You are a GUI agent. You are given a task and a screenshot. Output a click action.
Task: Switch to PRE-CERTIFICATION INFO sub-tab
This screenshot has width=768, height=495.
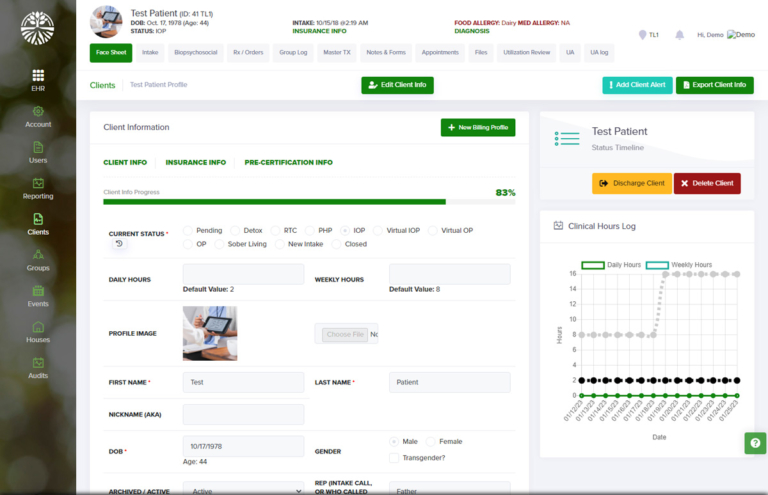point(288,163)
